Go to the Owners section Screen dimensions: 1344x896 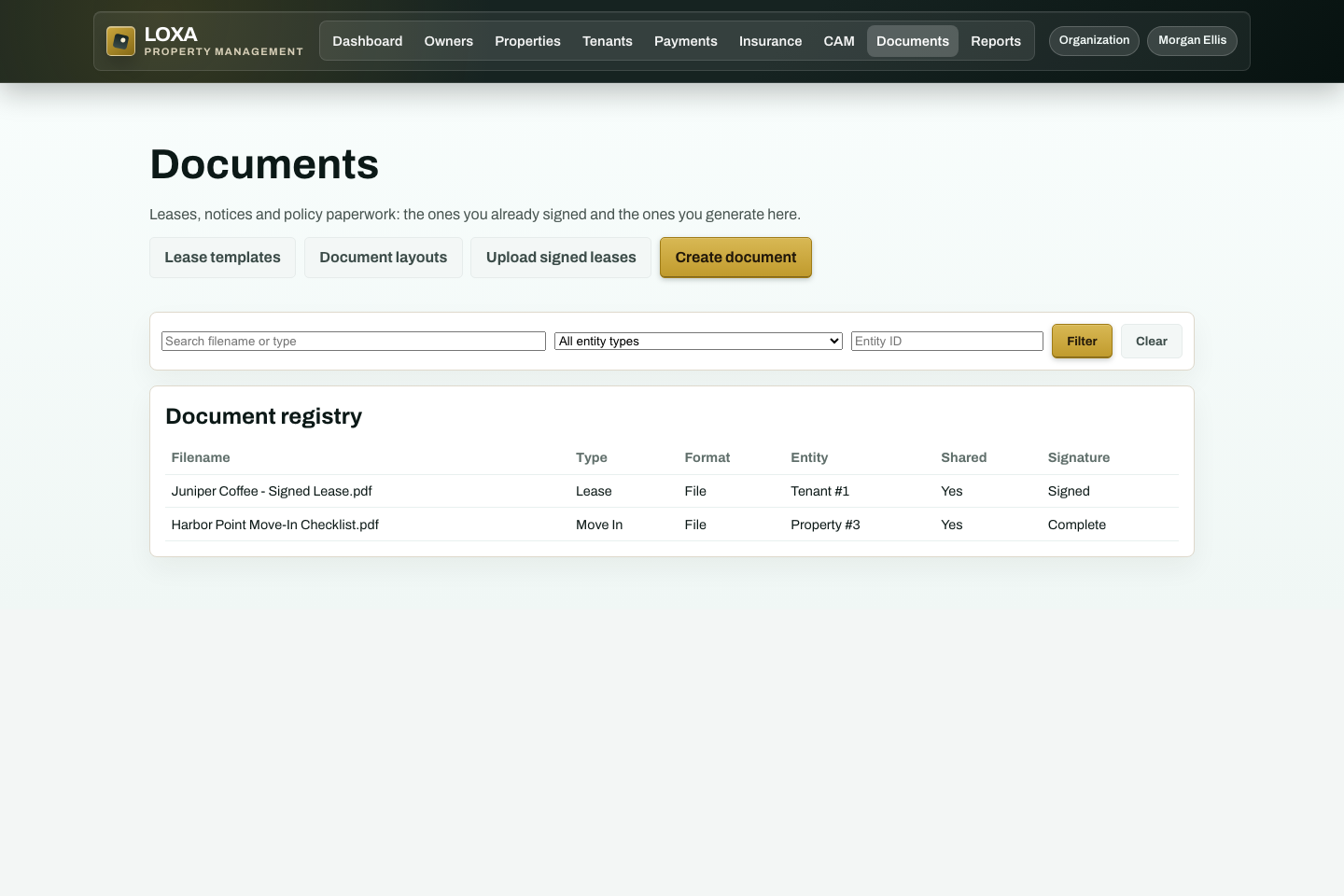point(449,41)
